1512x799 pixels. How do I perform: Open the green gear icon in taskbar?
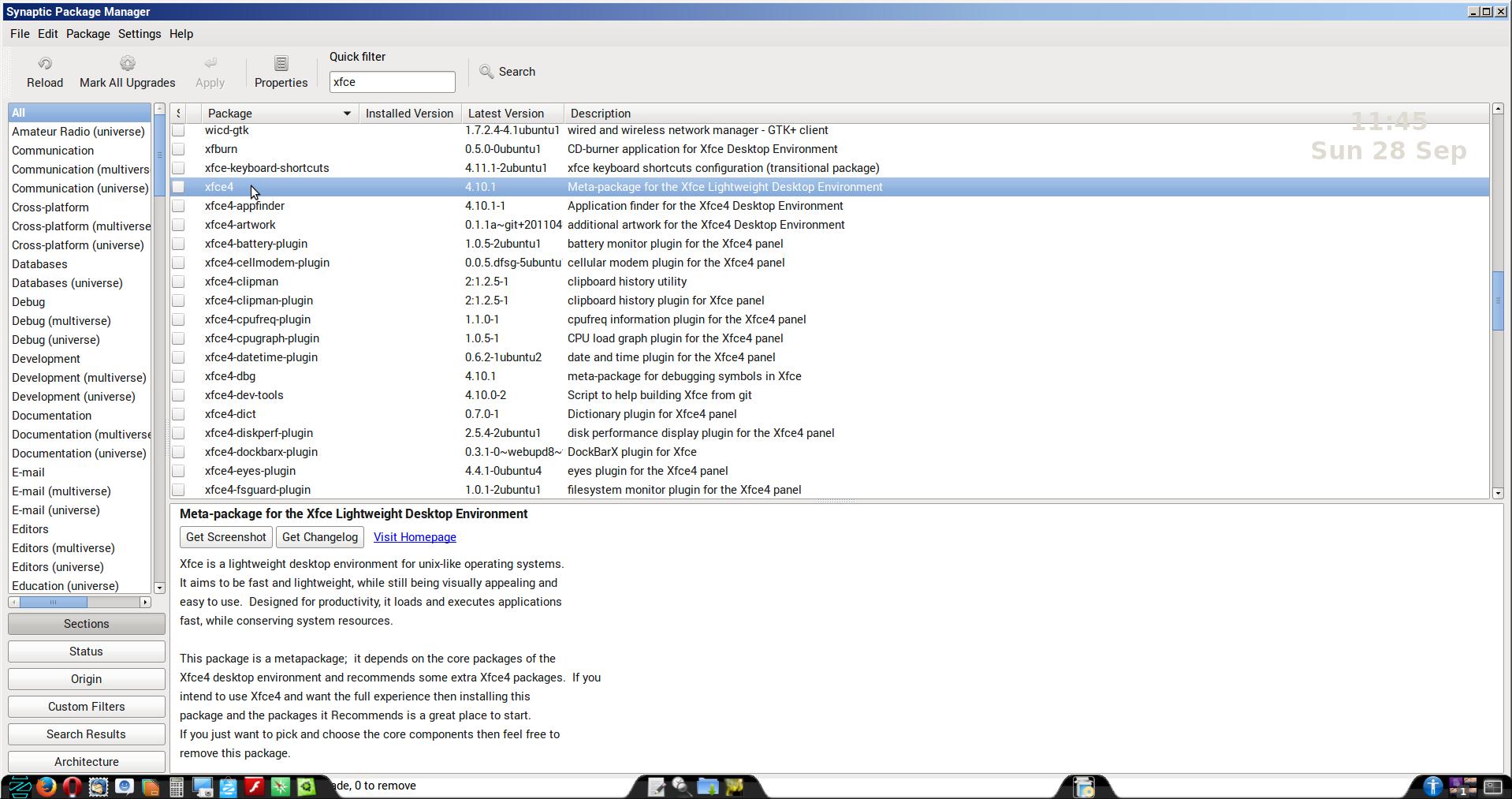[306, 786]
